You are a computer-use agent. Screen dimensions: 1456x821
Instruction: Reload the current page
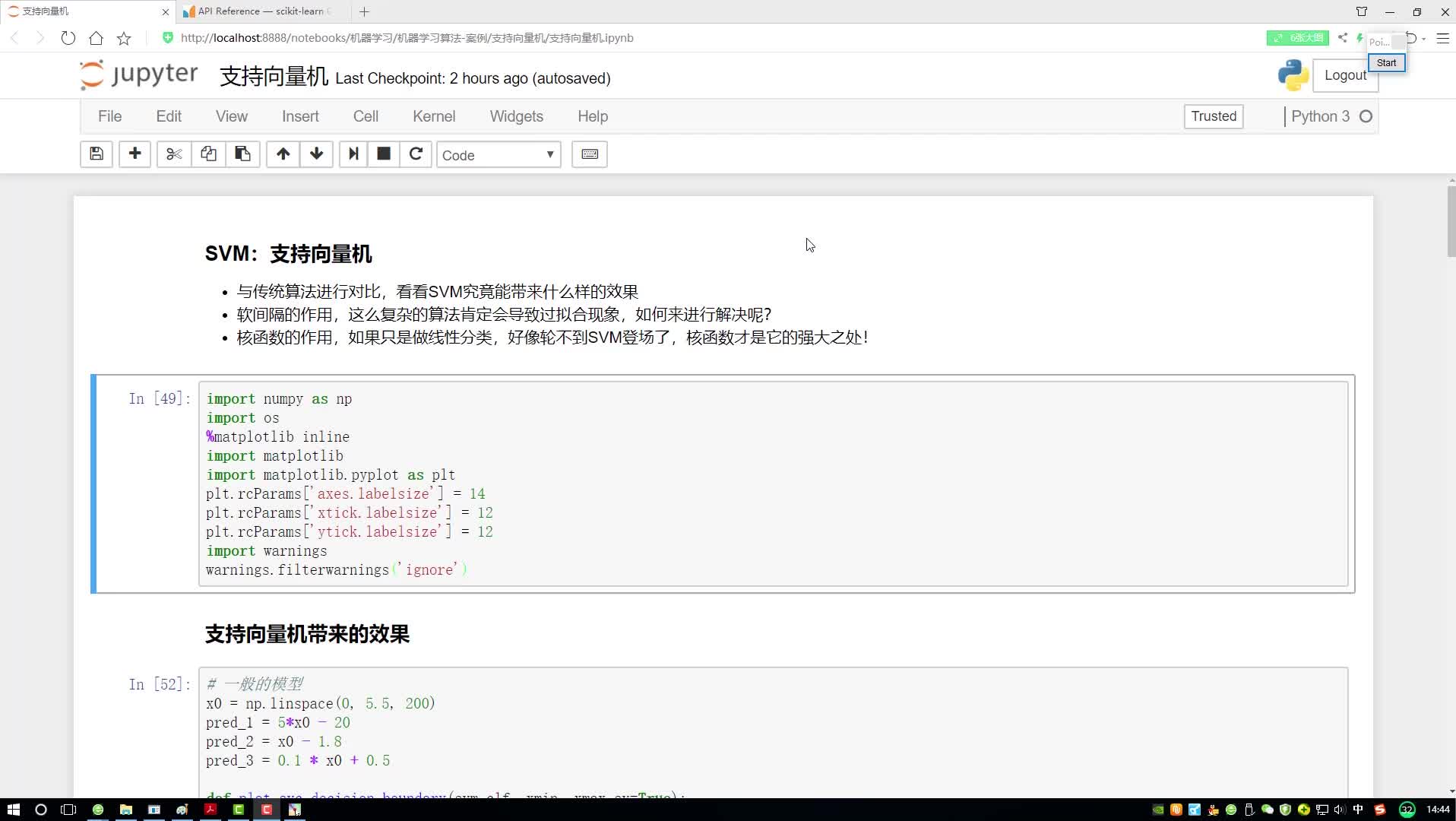click(68, 38)
